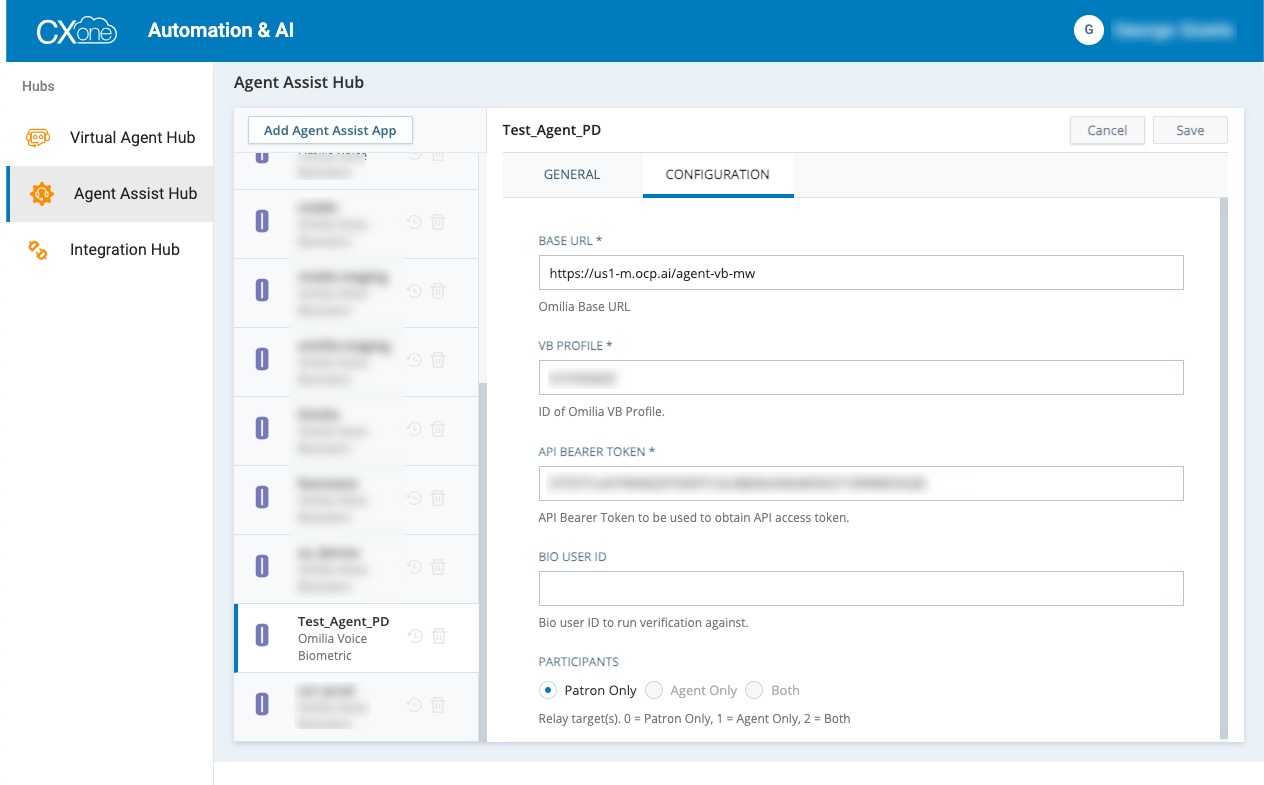Switch to the GENERAL tab
This screenshot has height=785, width=1264.
[572, 175]
